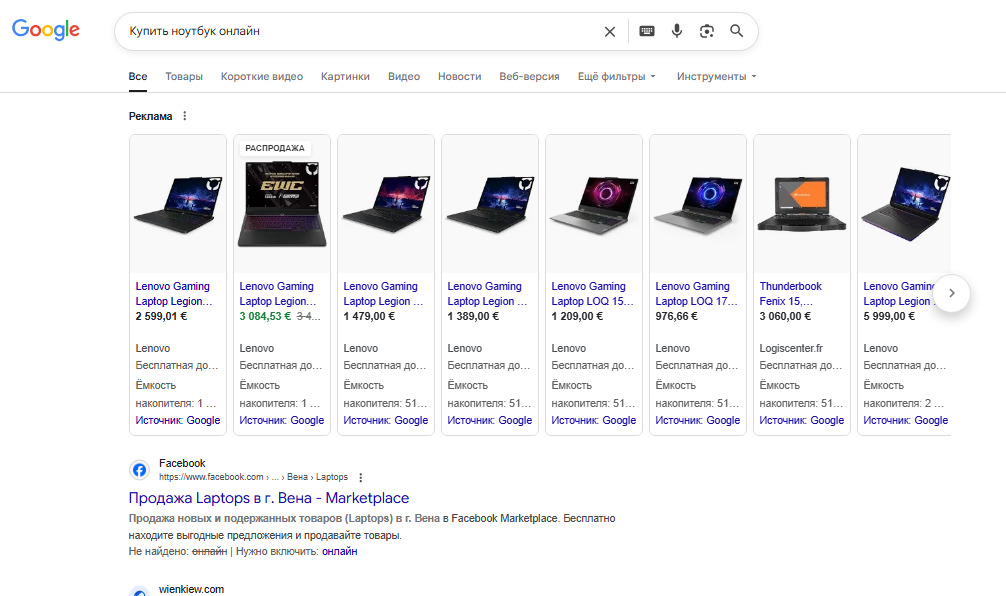Click the price 976,66 €
Screen dimensions: 1006x596
click(676, 316)
